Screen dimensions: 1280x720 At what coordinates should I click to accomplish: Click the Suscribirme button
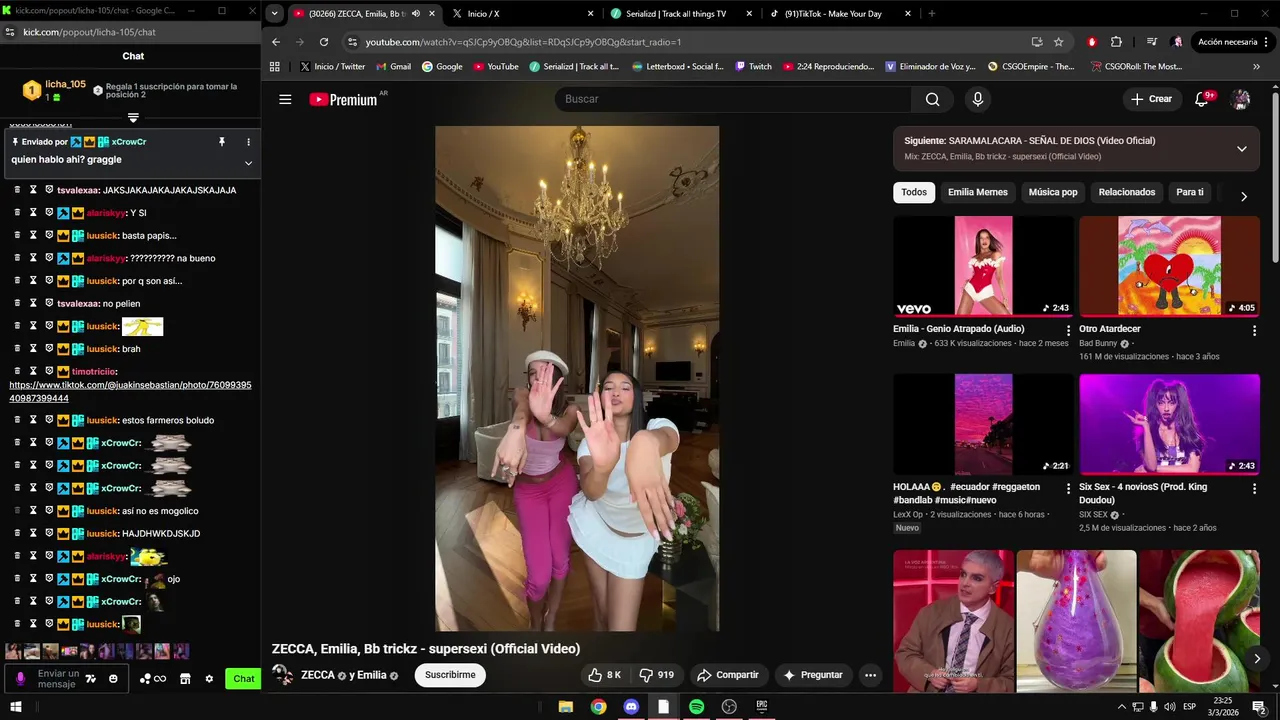click(x=450, y=675)
